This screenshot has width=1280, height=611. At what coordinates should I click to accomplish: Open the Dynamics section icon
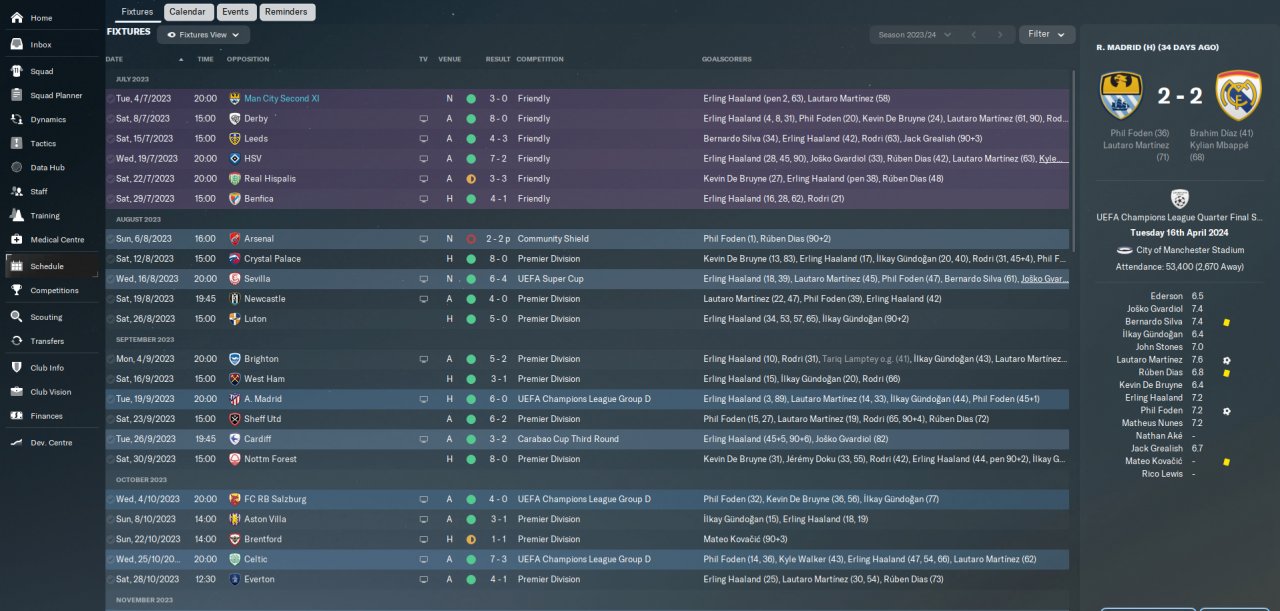(16, 120)
